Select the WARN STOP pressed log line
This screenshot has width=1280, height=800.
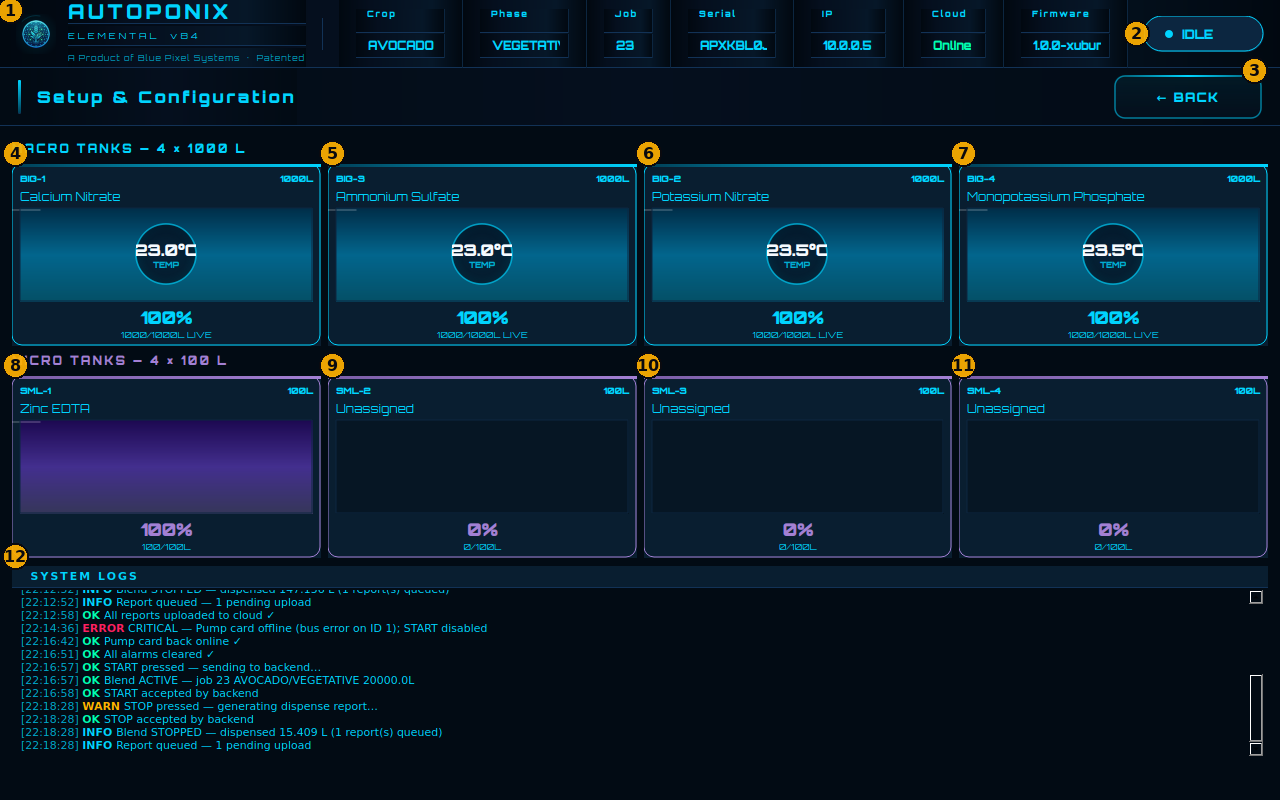tap(200, 706)
